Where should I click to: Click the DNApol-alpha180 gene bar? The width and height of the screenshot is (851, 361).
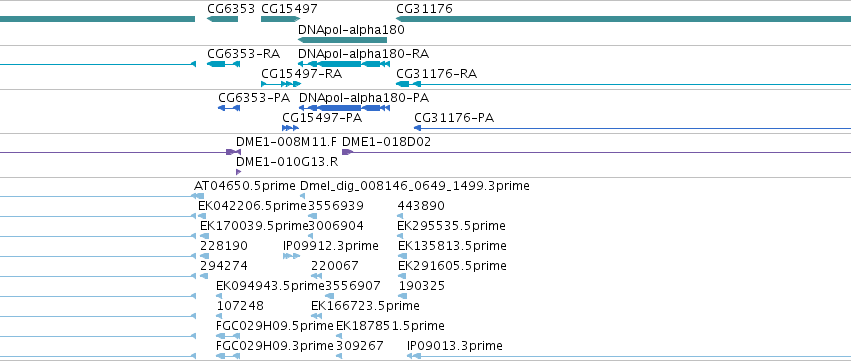(342, 40)
